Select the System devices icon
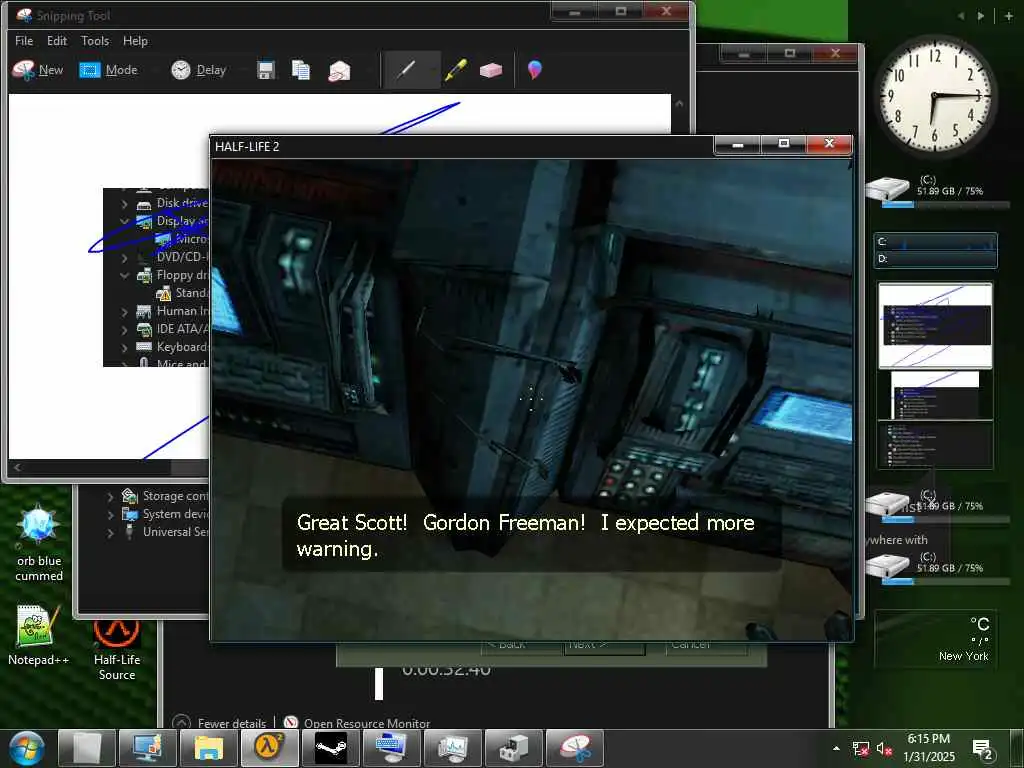Viewport: 1024px width, 768px height. (130, 515)
